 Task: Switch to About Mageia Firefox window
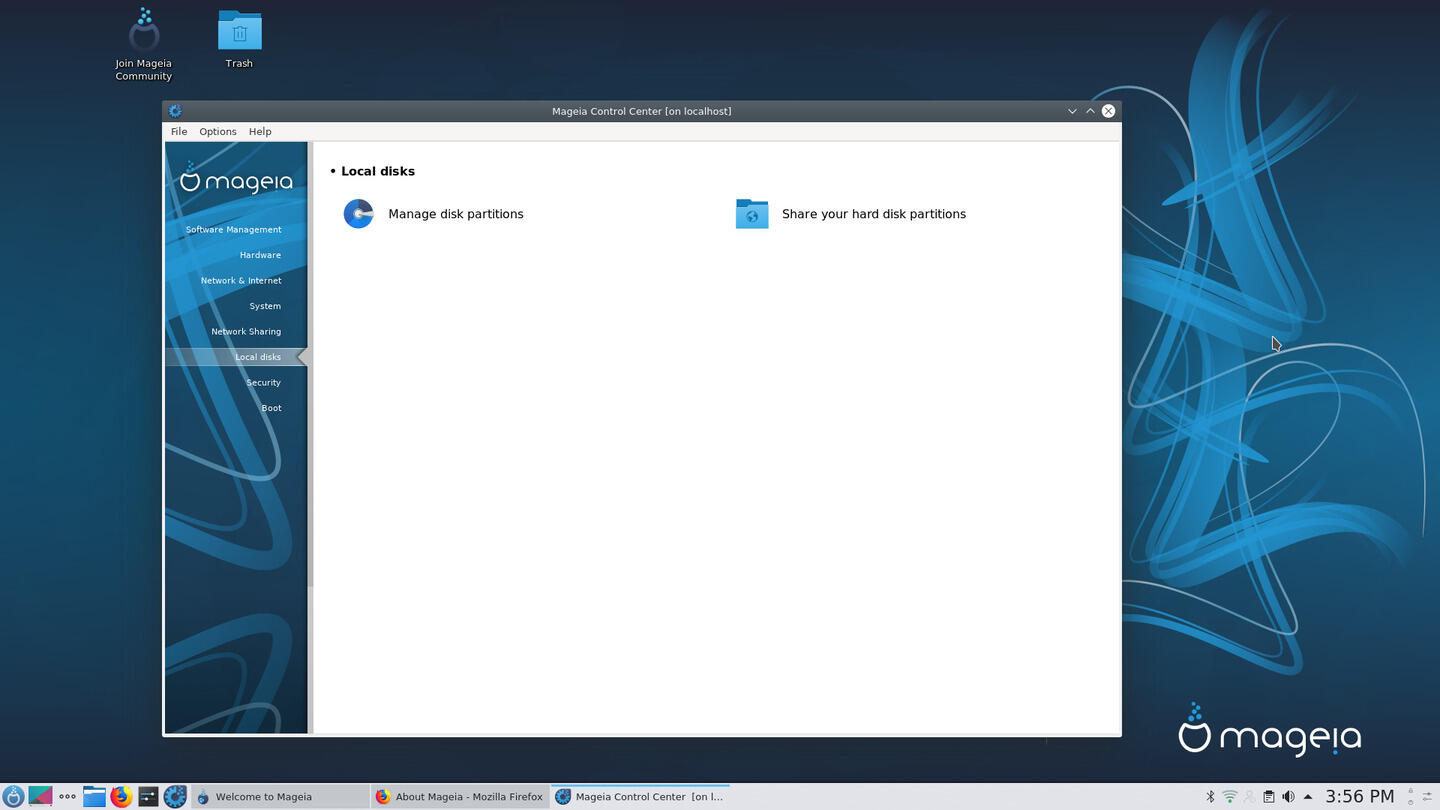point(460,797)
